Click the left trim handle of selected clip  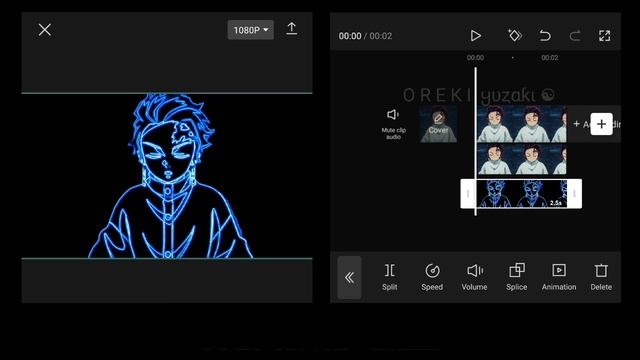468,193
